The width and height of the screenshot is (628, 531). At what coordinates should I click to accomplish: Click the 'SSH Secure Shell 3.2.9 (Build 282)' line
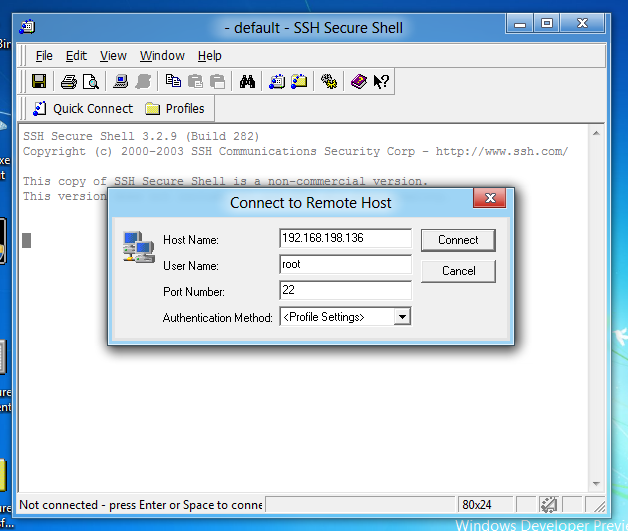[x=141, y=136]
